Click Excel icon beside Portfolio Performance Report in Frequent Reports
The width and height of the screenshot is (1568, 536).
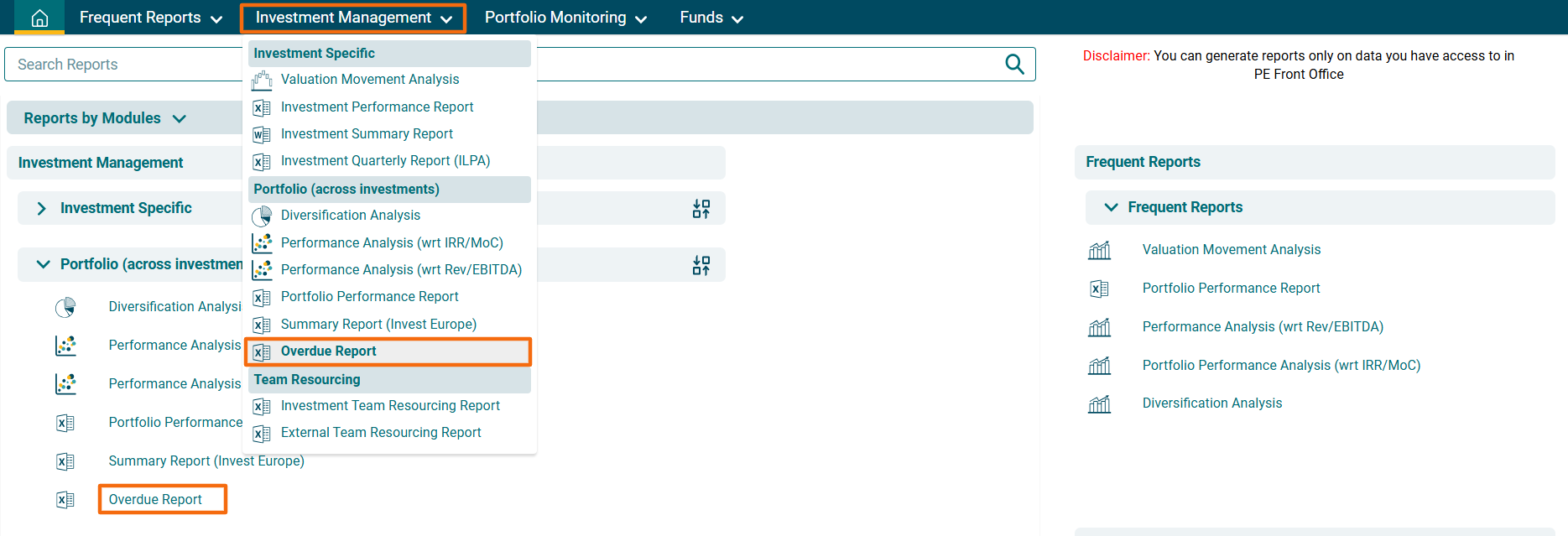1099,289
